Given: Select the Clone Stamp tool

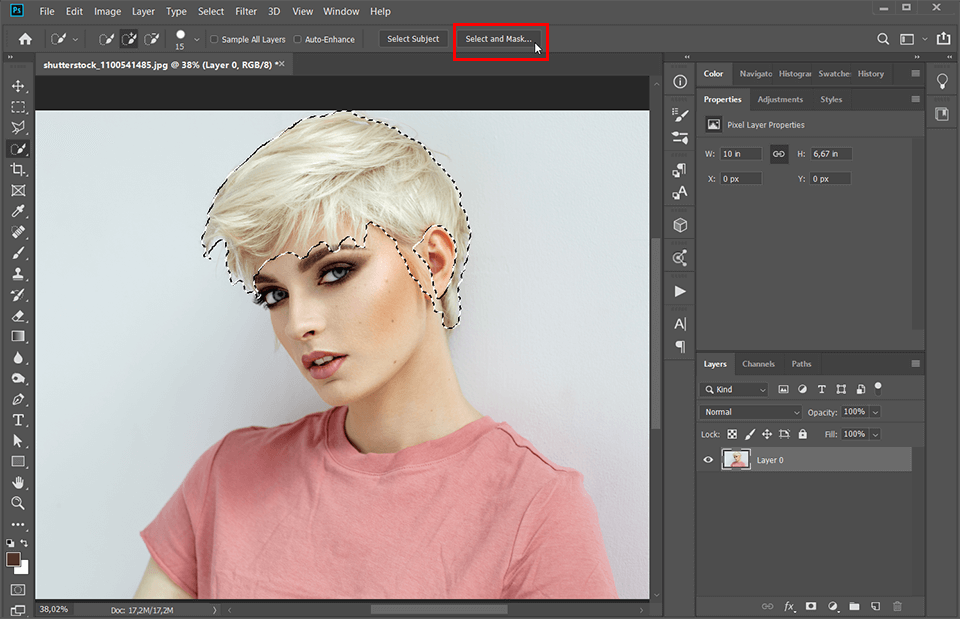Looking at the screenshot, I should (18, 273).
